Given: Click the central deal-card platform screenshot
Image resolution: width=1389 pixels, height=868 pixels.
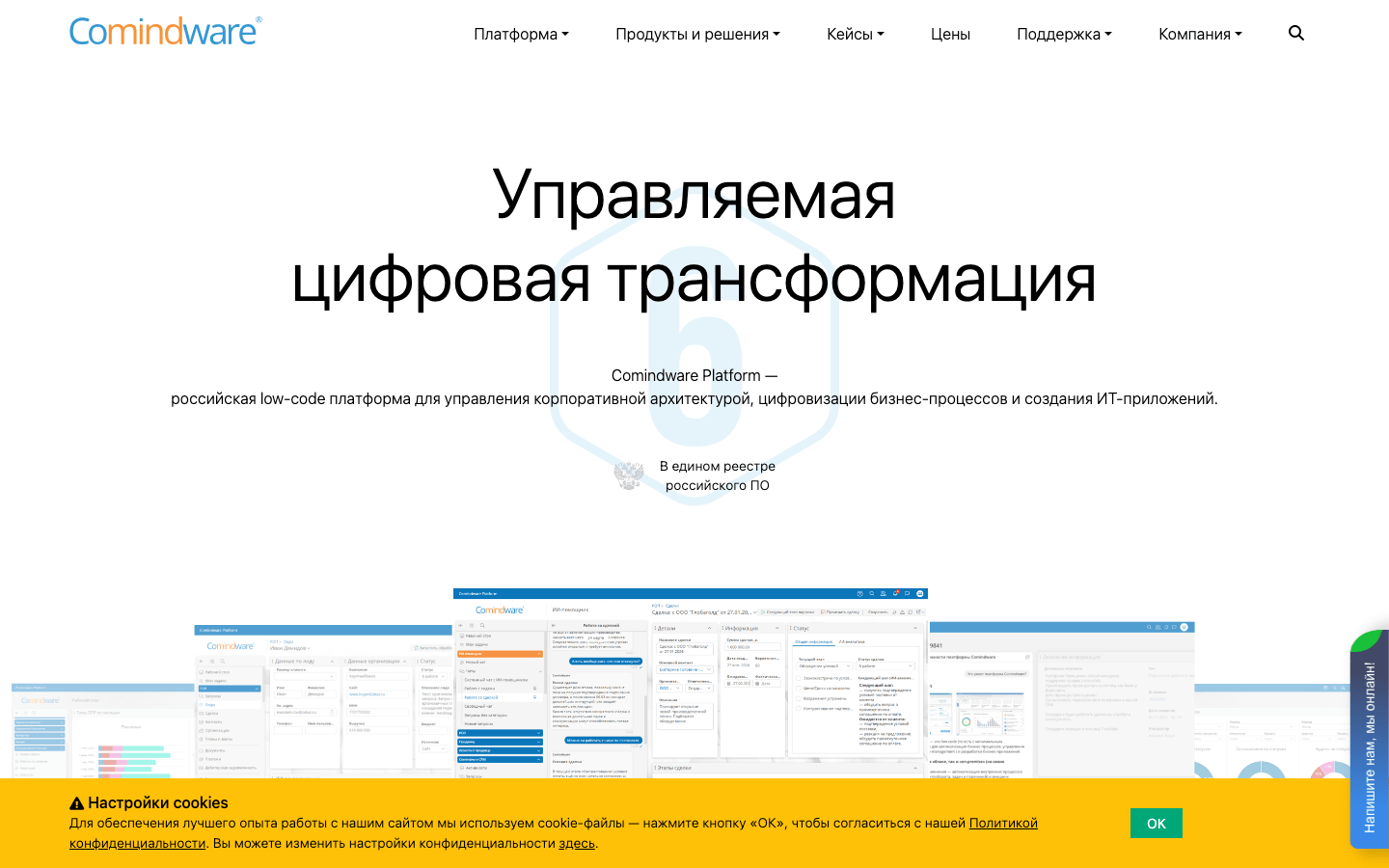Looking at the screenshot, I should pyautogui.click(x=691, y=683).
